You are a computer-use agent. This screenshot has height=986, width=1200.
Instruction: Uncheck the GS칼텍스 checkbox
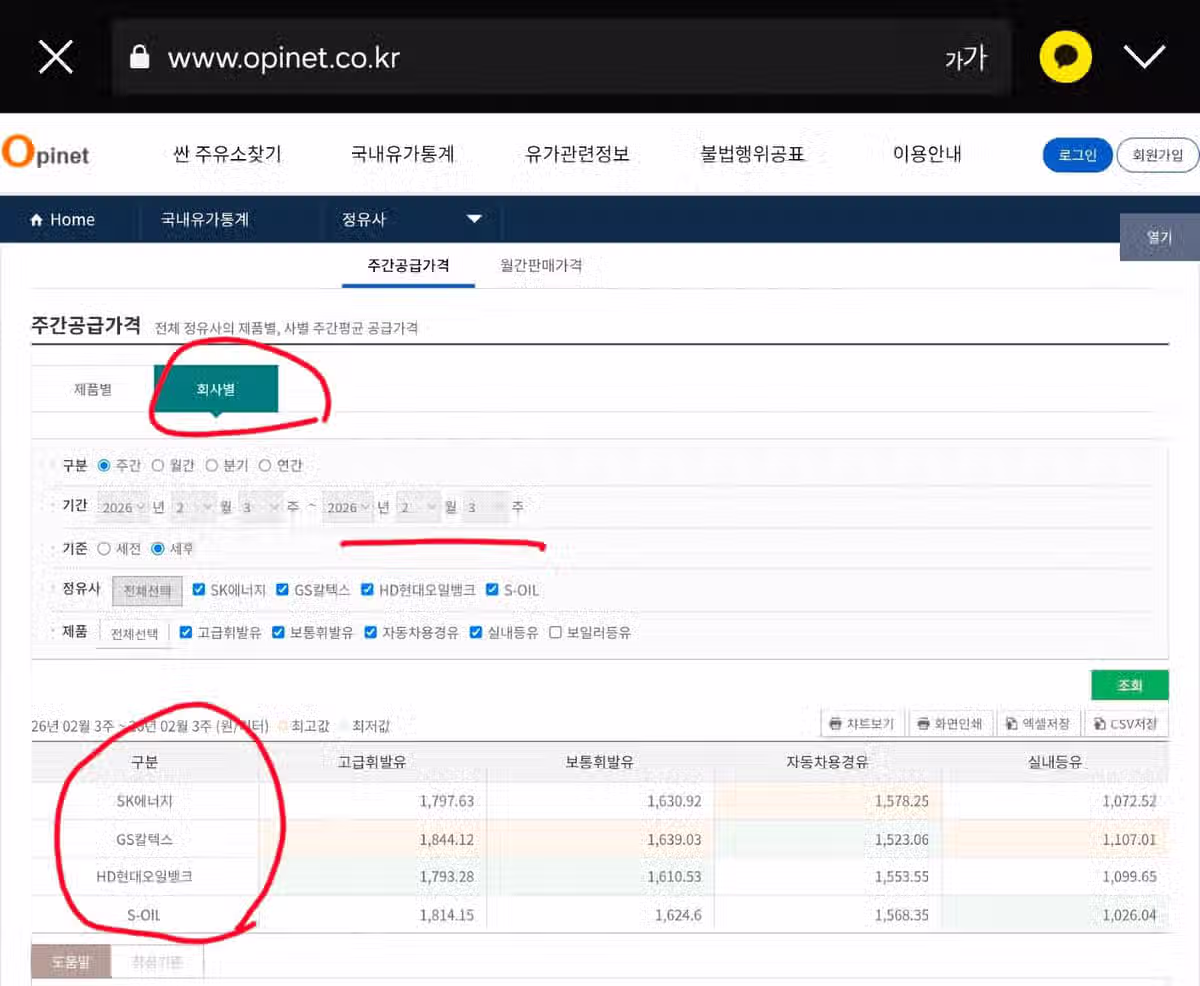pyautogui.click(x=283, y=590)
